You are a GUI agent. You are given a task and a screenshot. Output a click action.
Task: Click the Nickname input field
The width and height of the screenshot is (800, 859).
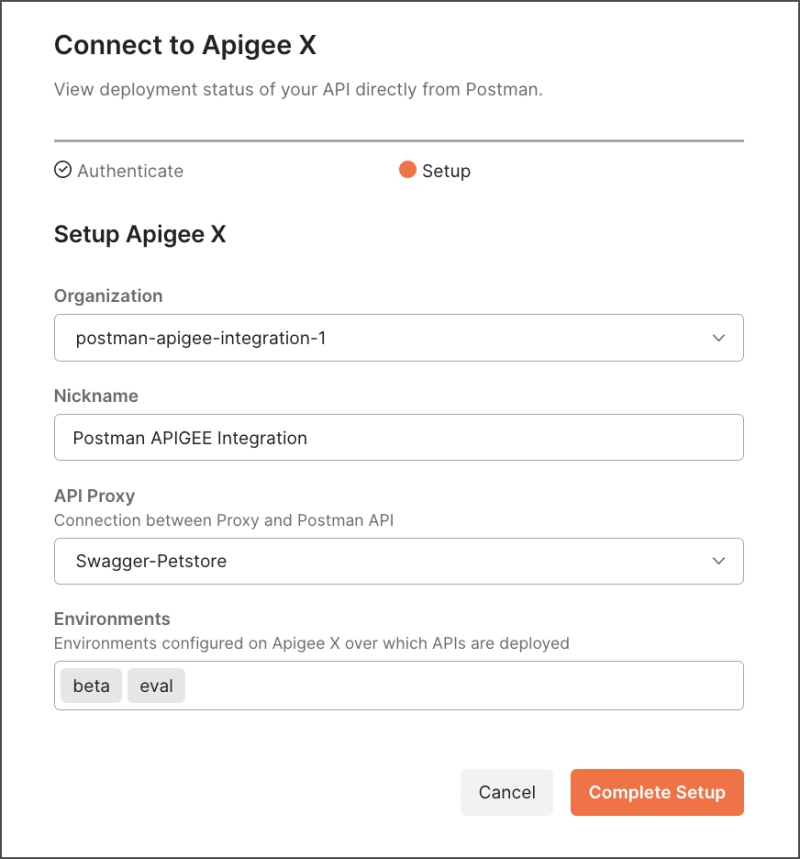[x=399, y=437]
